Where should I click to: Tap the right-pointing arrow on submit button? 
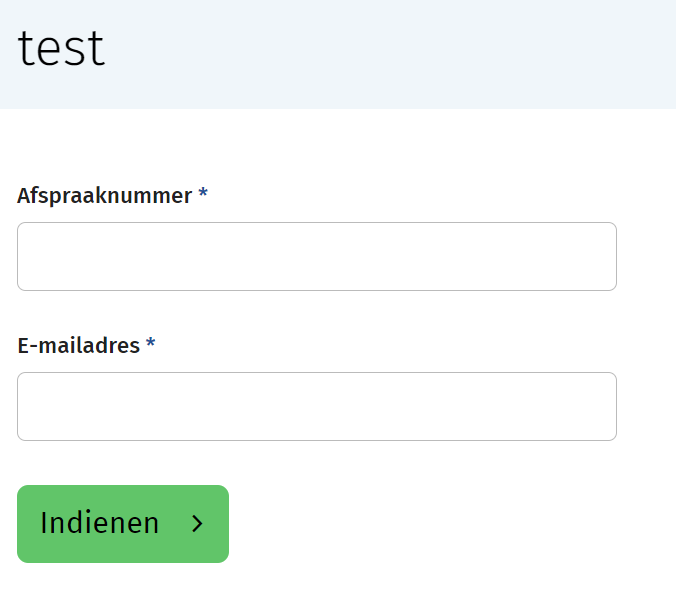(197, 524)
